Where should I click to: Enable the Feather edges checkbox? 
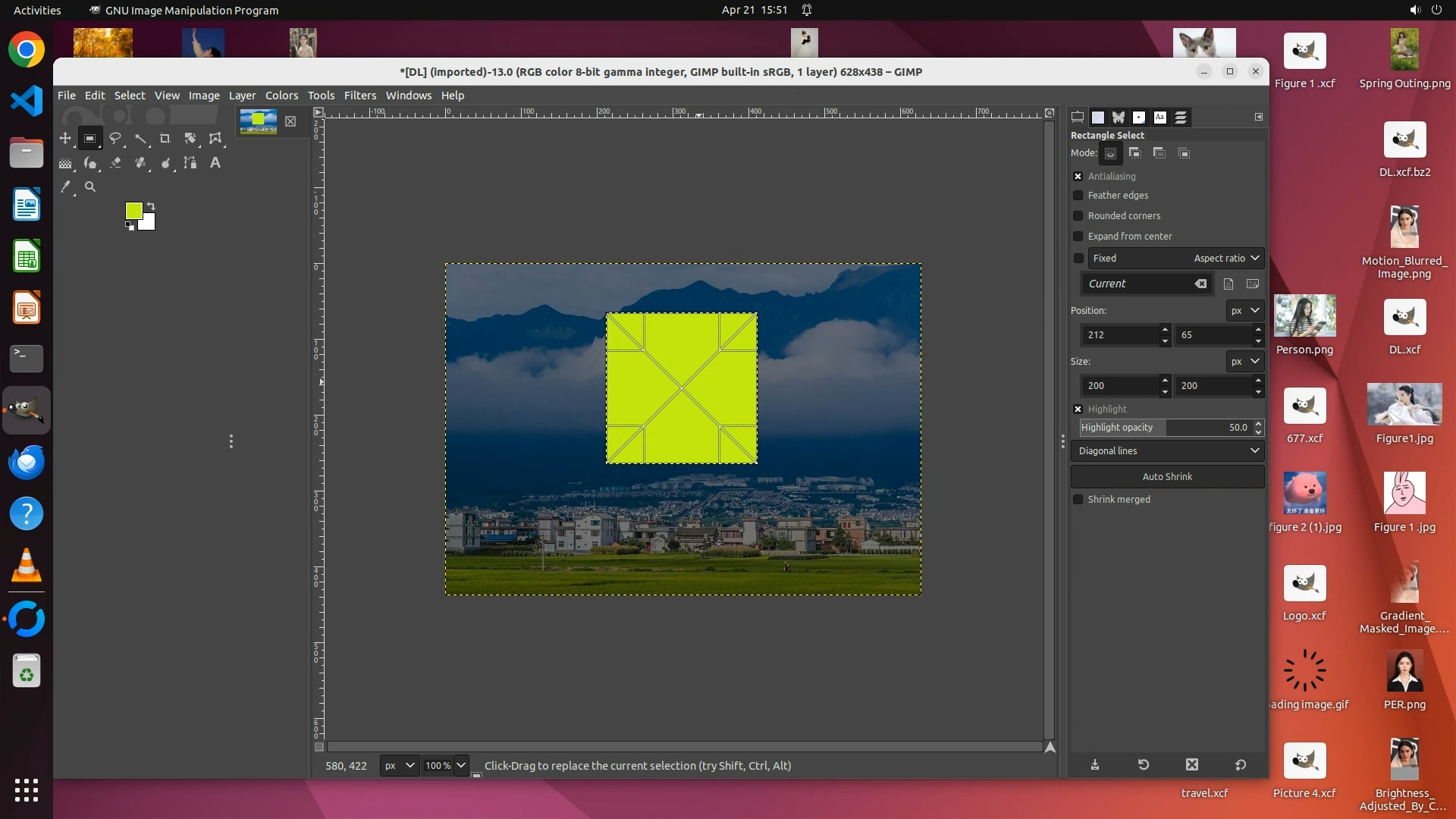1078,196
